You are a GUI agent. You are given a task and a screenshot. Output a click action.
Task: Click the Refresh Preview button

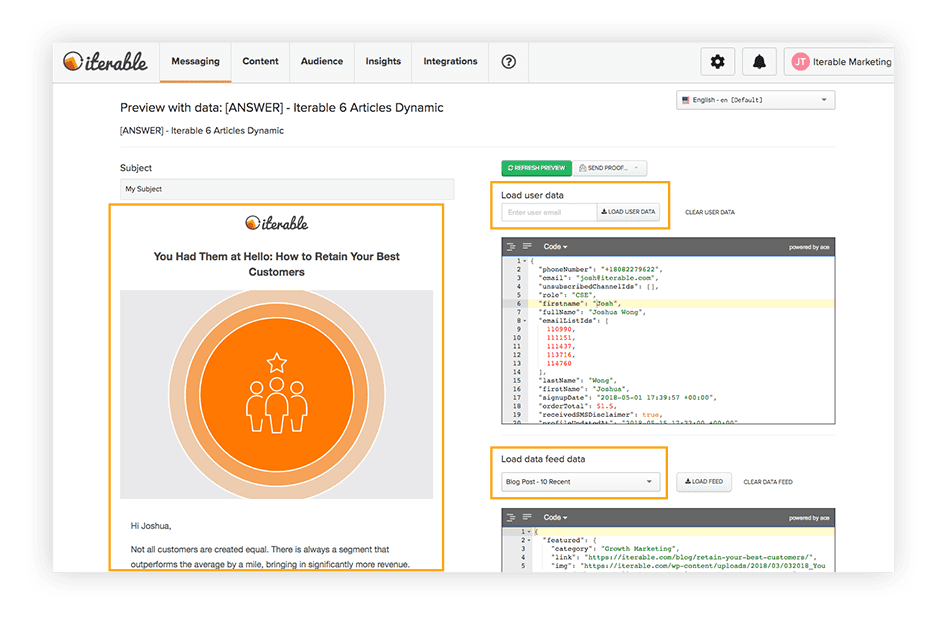[536, 168]
